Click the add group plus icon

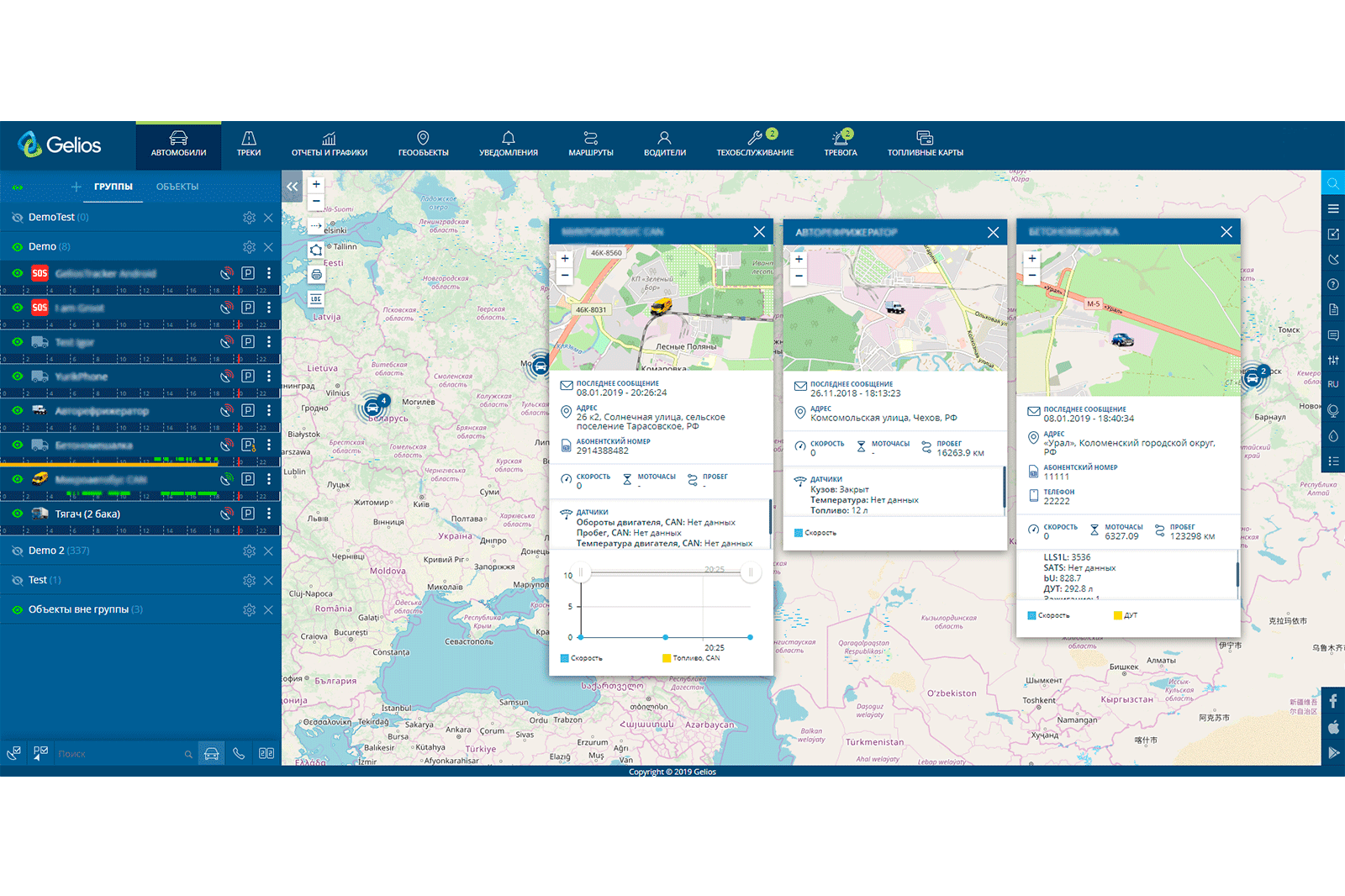[x=76, y=187]
